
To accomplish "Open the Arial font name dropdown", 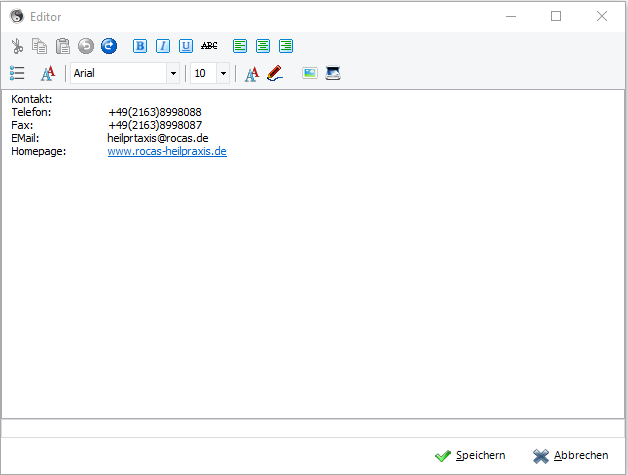I will tap(173, 73).
